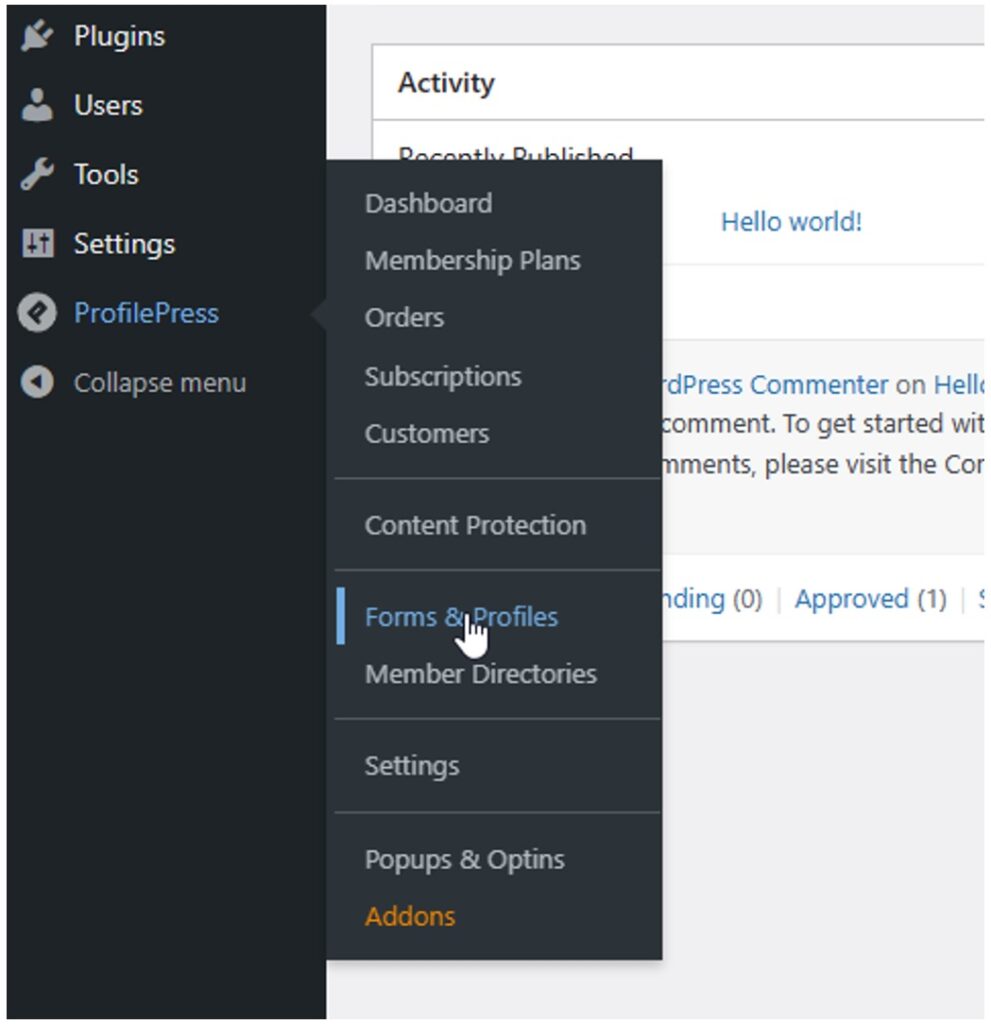Click the Settings sliders icon in the sidebar
The width and height of the screenshot is (991, 1024).
(37, 244)
